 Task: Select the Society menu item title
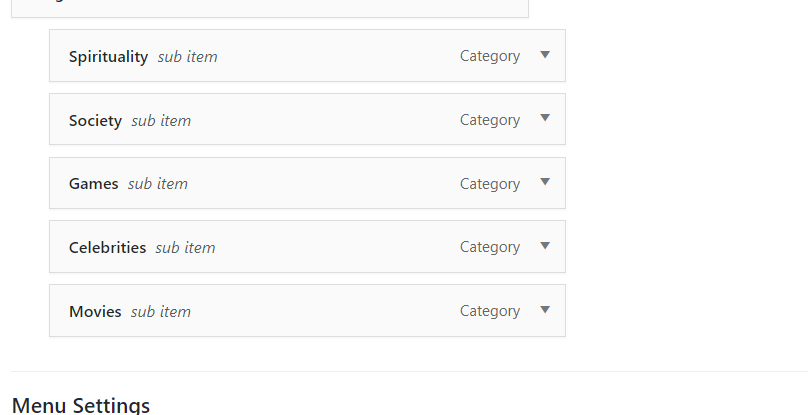tap(95, 121)
